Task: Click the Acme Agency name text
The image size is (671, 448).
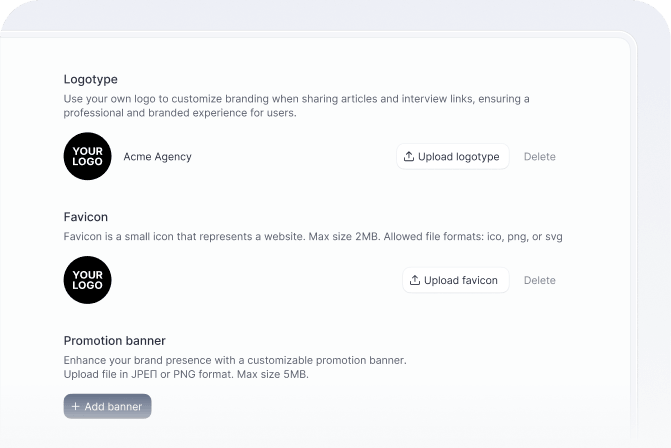Action: [157, 157]
